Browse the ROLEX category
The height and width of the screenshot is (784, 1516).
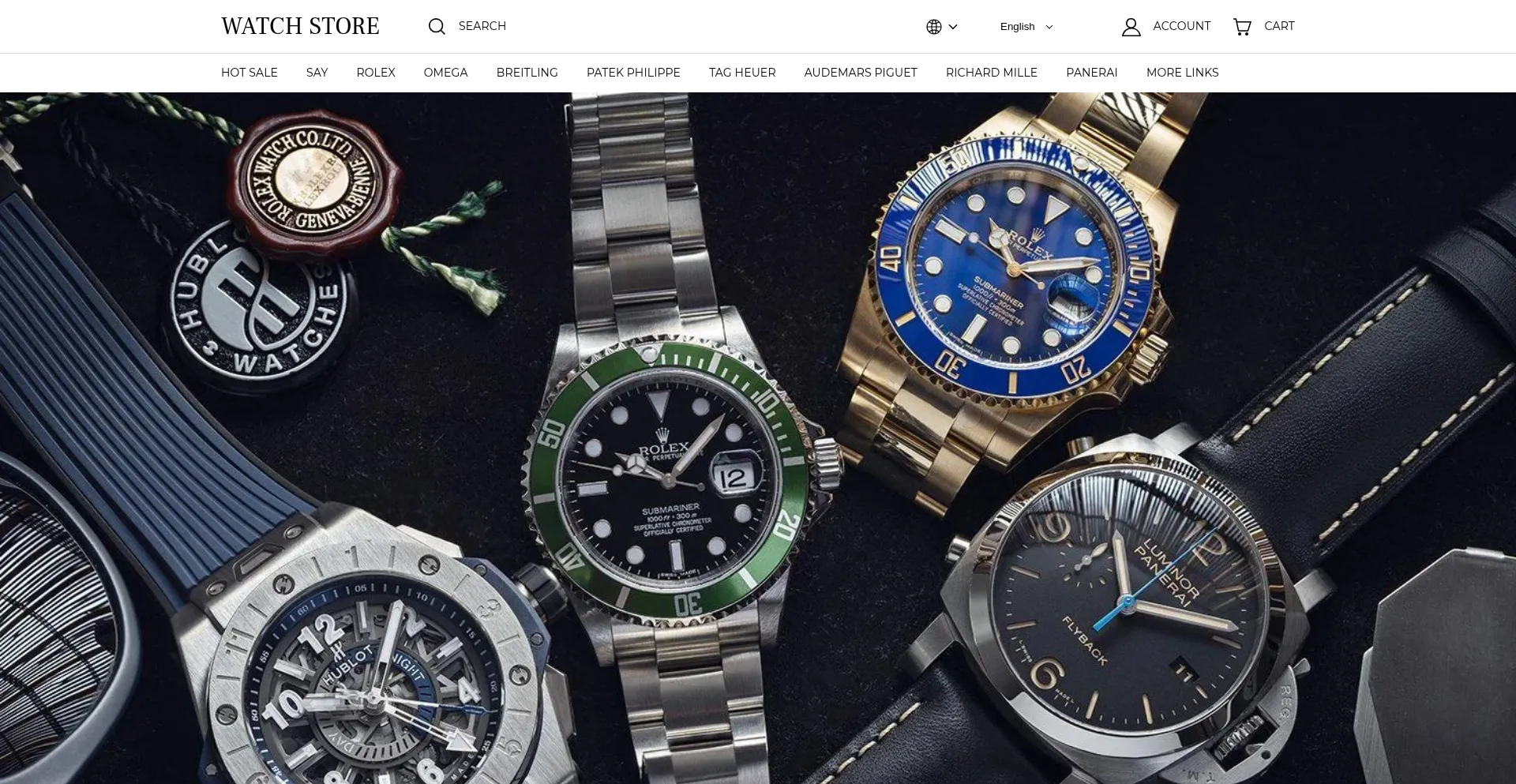[376, 73]
